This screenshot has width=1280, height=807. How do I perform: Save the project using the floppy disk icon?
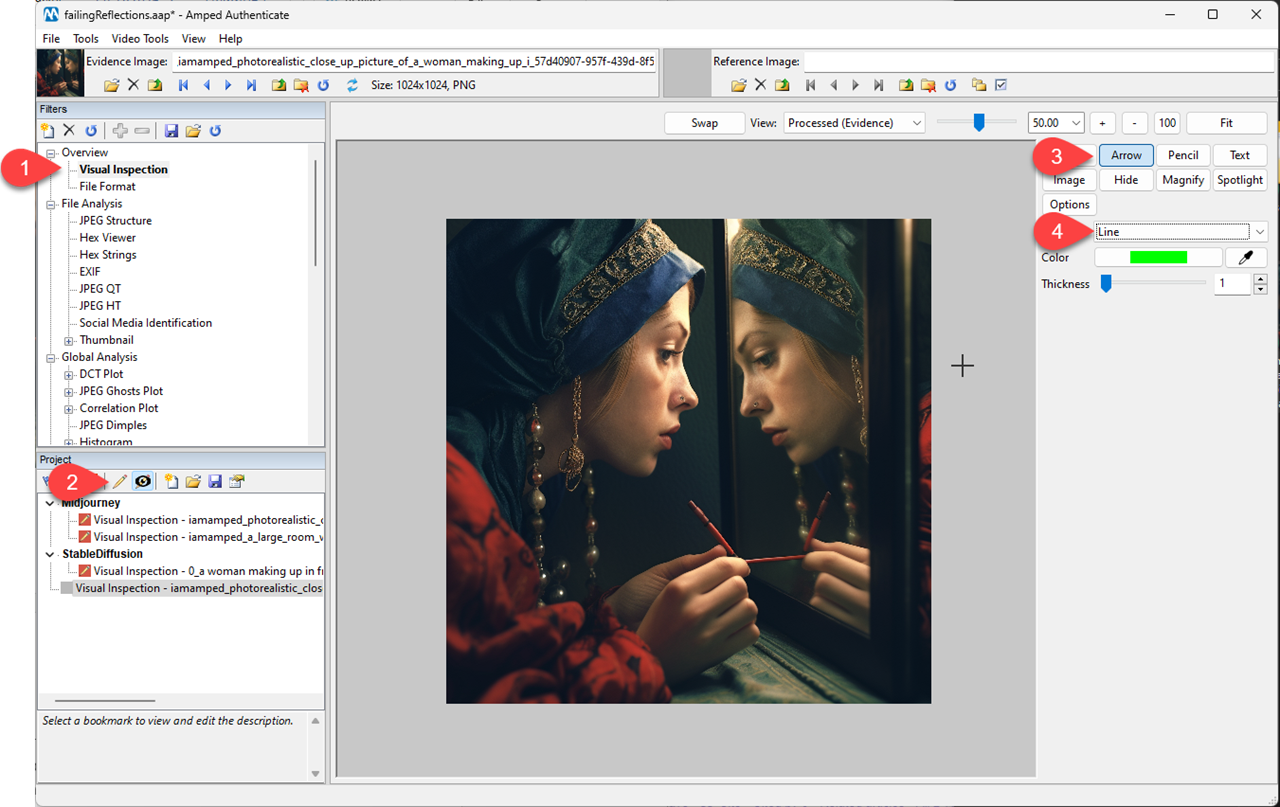click(215, 481)
